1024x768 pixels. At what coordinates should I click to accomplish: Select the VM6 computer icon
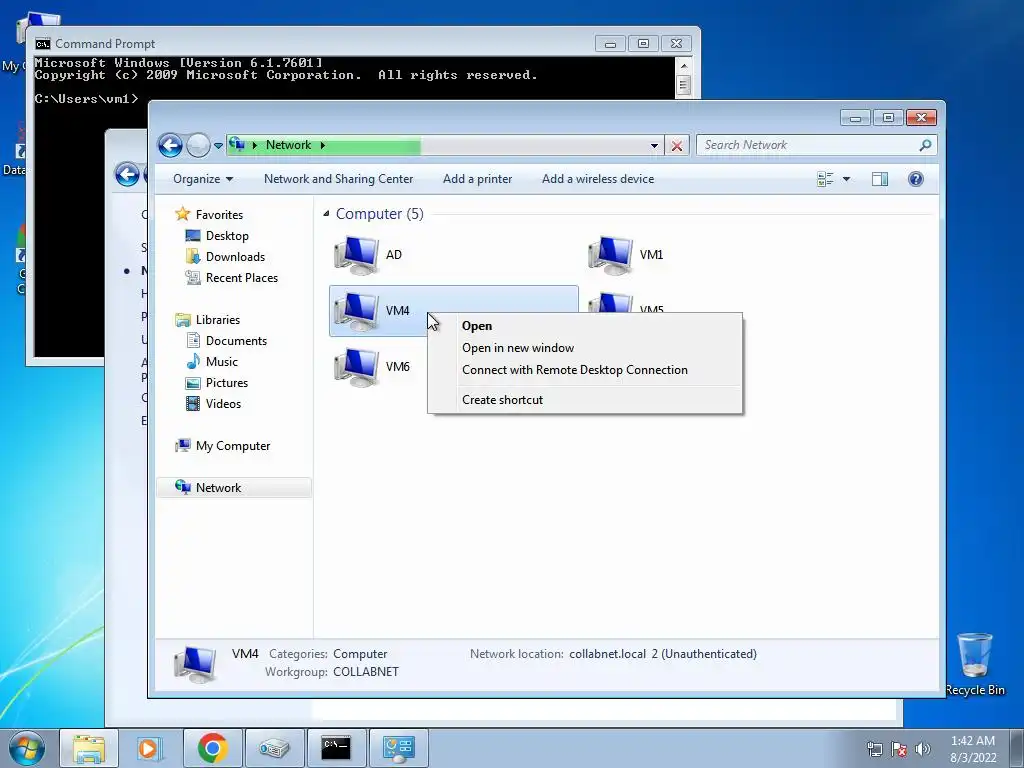point(356,367)
